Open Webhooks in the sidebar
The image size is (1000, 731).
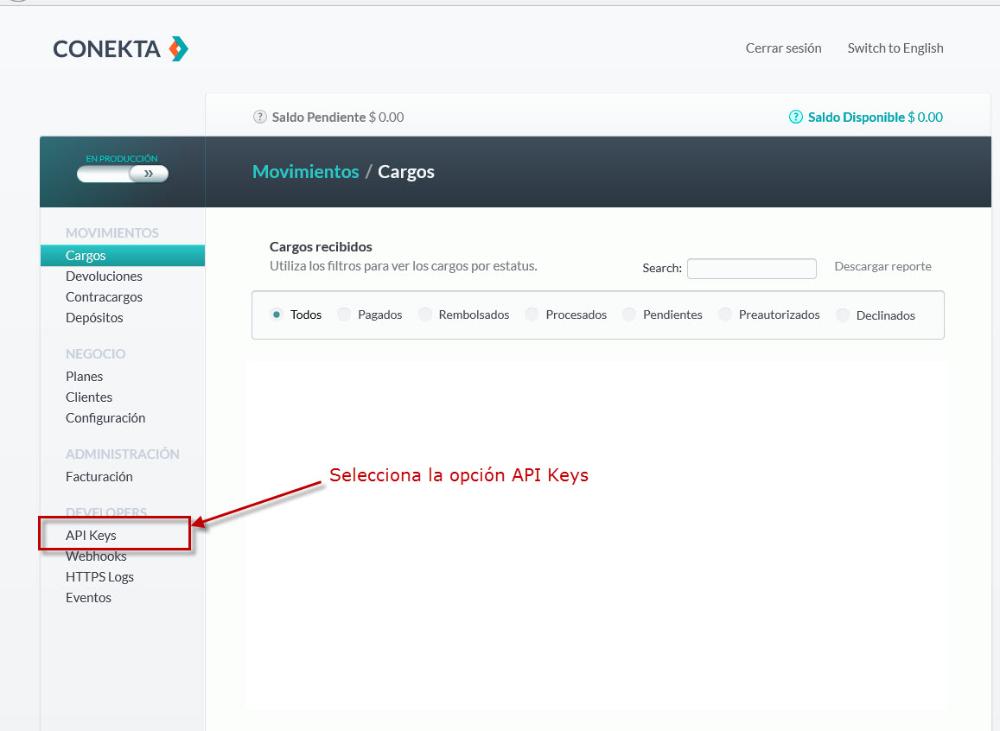(x=96, y=556)
